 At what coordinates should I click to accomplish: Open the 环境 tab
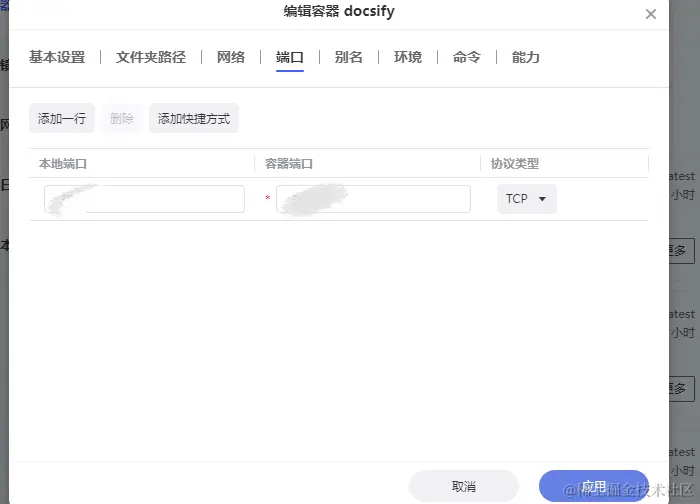pyautogui.click(x=408, y=57)
